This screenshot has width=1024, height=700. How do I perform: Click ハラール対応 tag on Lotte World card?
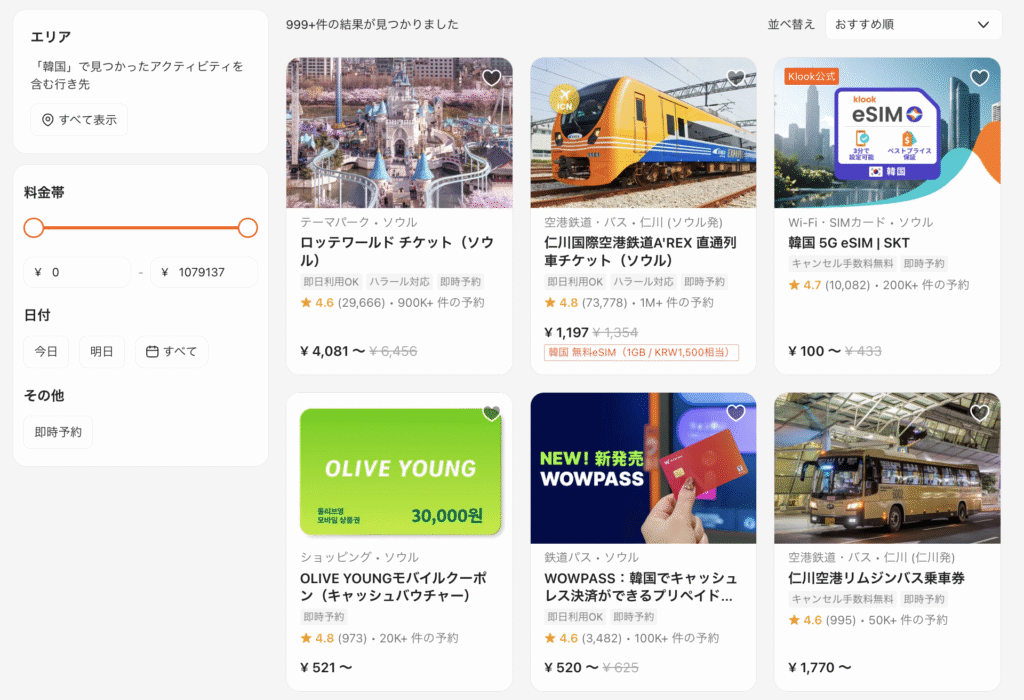(399, 281)
